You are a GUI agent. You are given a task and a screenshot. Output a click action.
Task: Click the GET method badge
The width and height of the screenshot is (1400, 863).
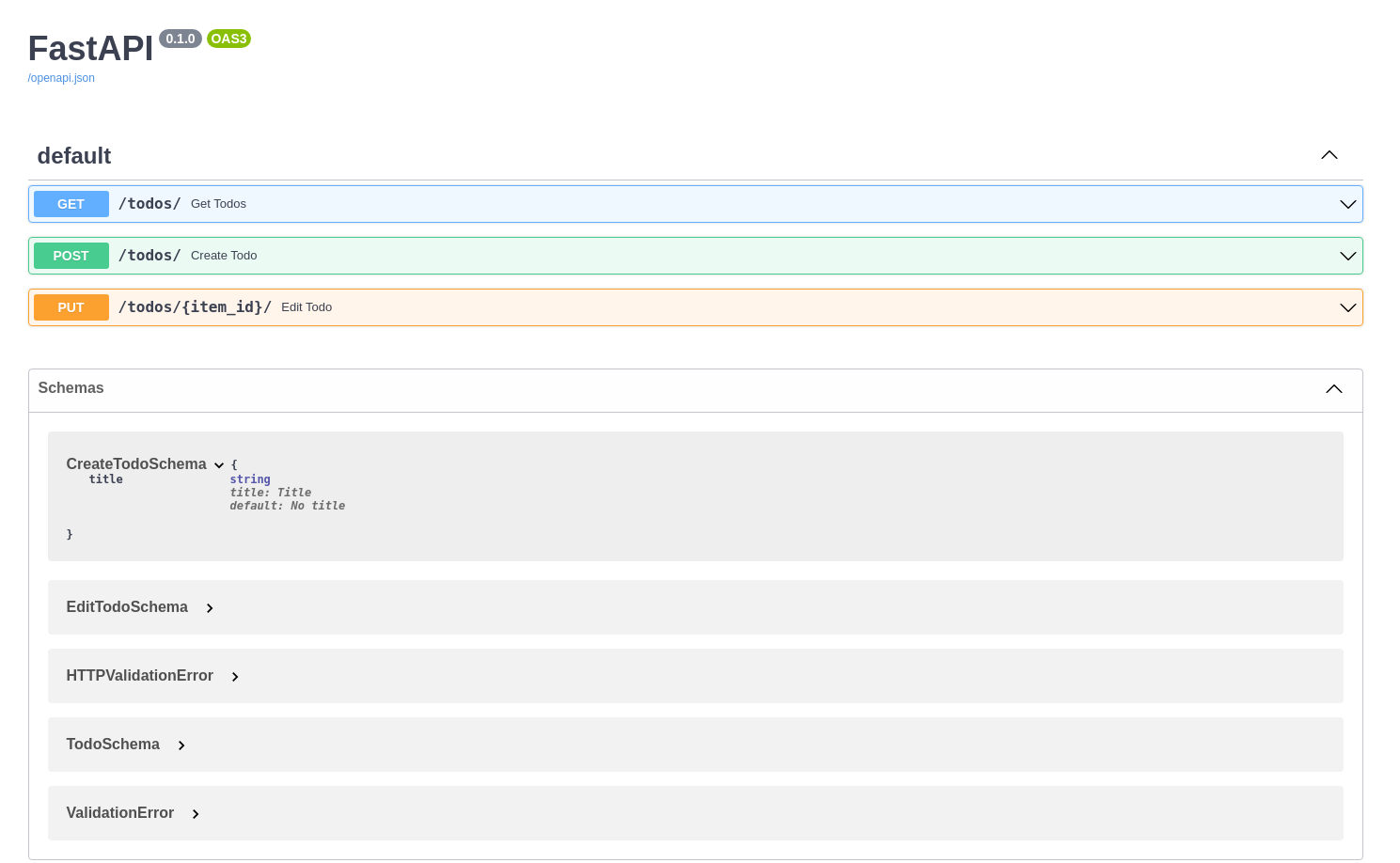[x=71, y=204]
